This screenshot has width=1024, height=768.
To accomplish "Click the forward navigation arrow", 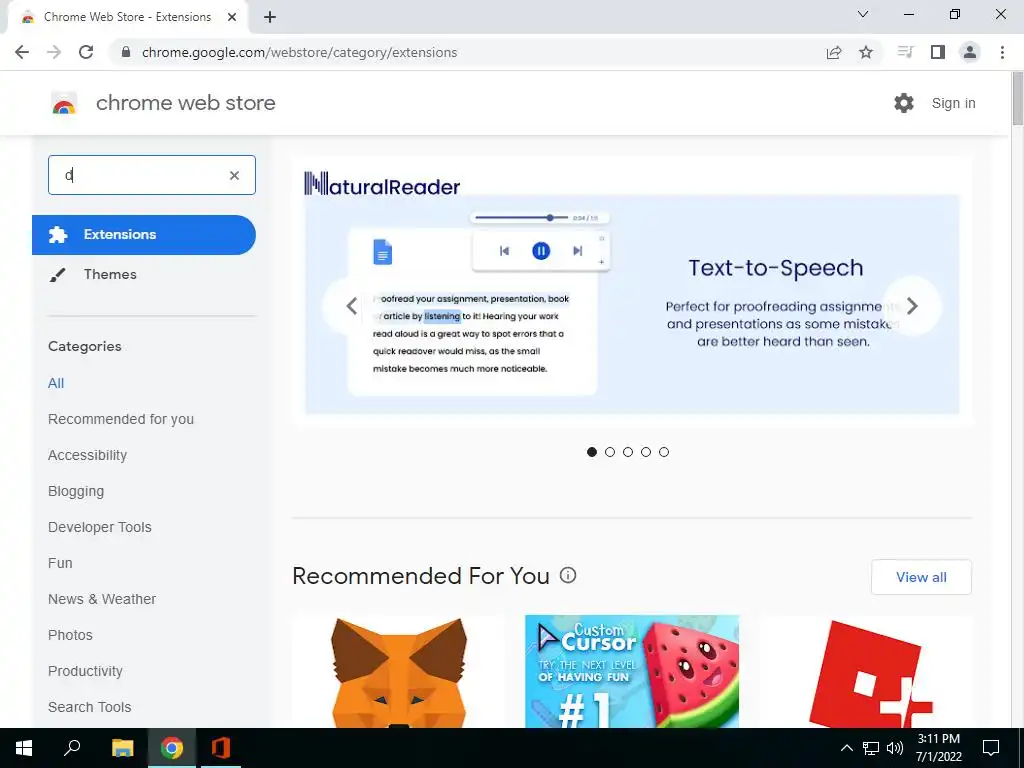I will (x=54, y=52).
